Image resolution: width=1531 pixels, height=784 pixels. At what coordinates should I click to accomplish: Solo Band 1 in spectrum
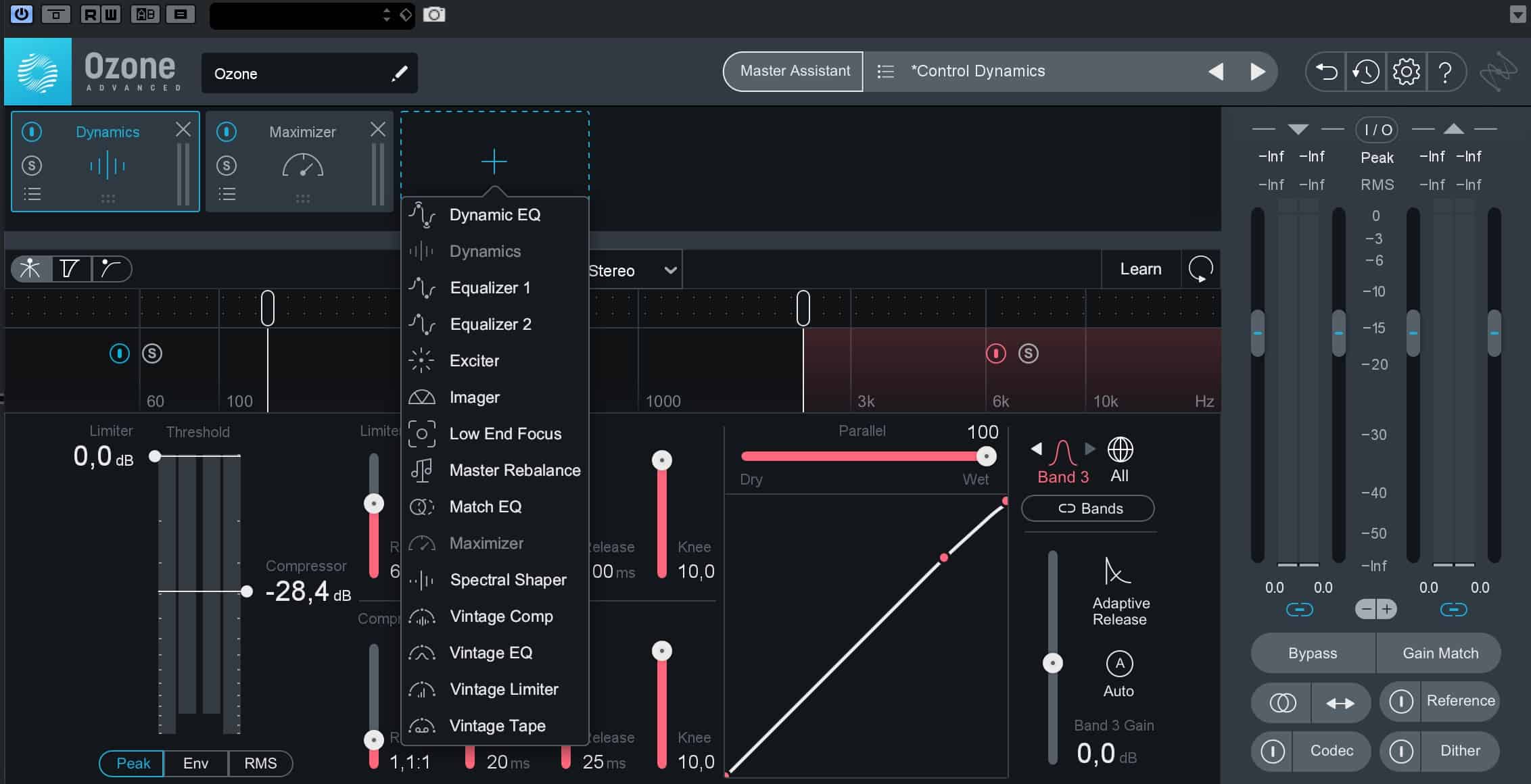pyautogui.click(x=152, y=353)
